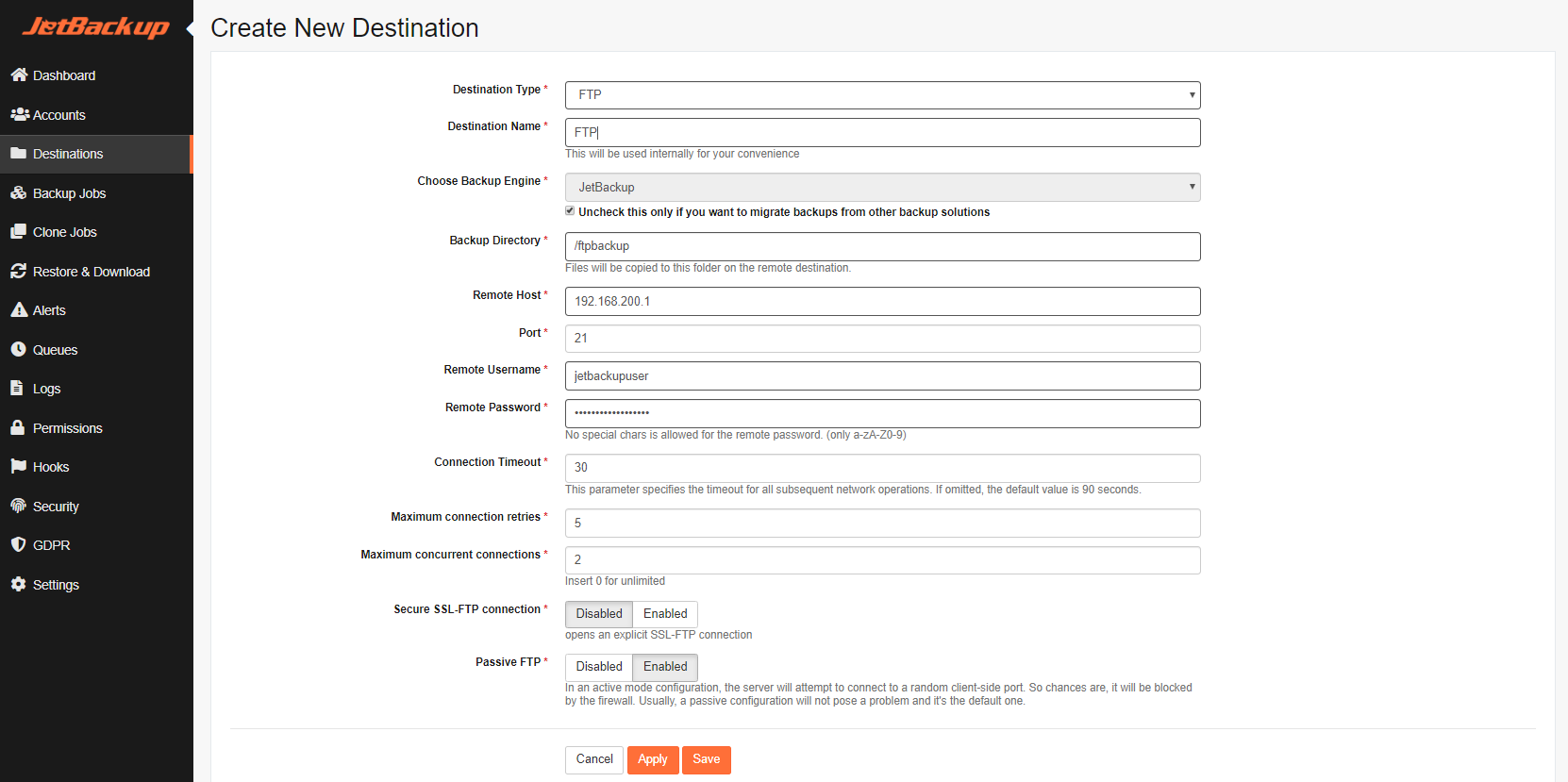The image size is (1568, 782).
Task: Set Passive FTP to Disabled
Action: point(599,667)
